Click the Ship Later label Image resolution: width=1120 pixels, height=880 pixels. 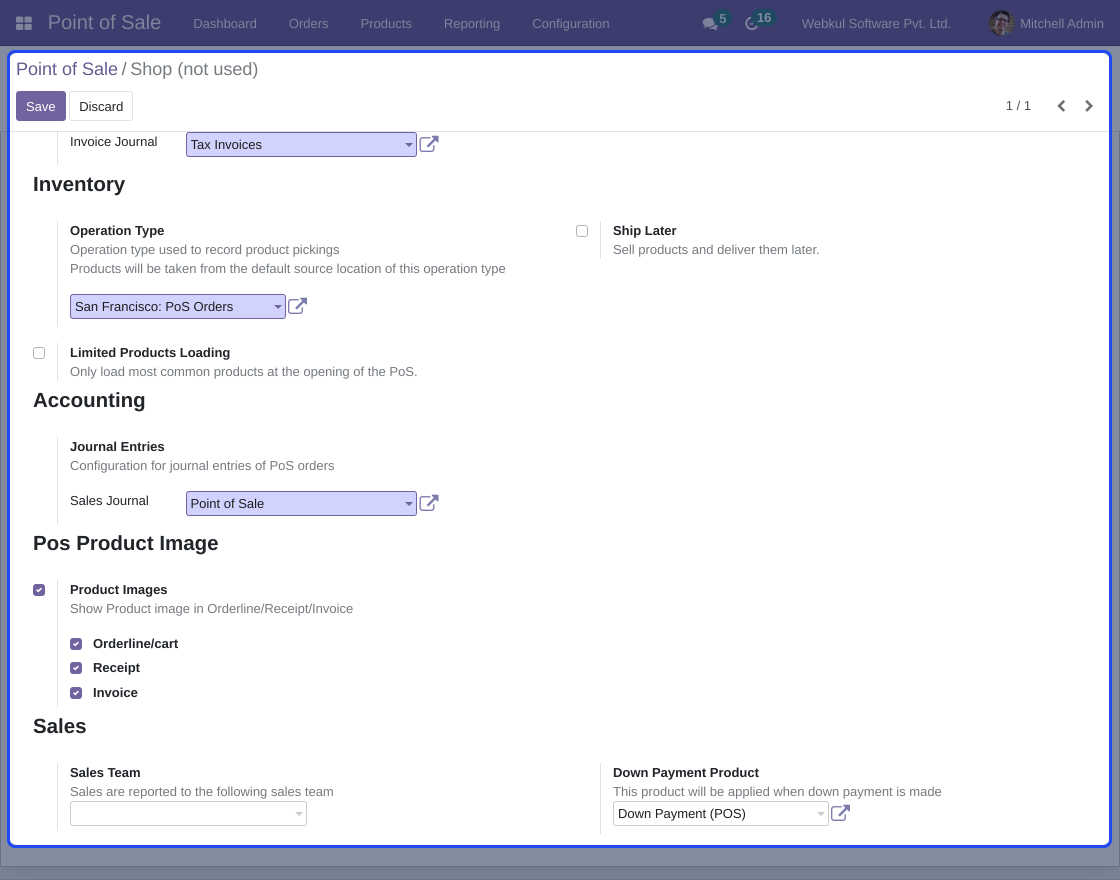tap(644, 231)
